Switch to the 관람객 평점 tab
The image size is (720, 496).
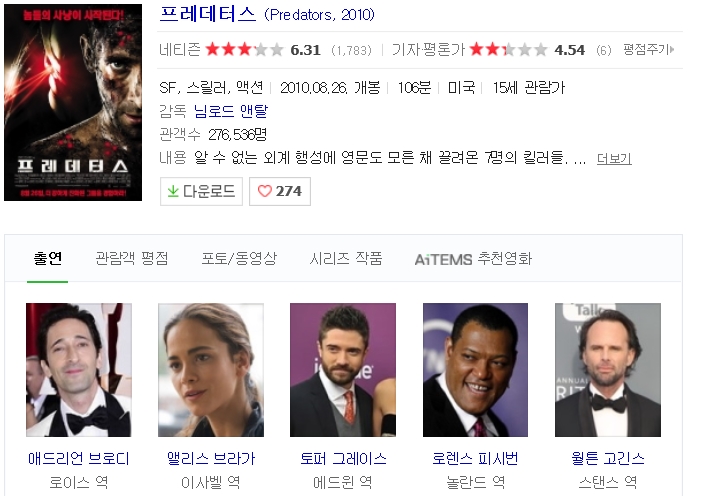coord(132,258)
